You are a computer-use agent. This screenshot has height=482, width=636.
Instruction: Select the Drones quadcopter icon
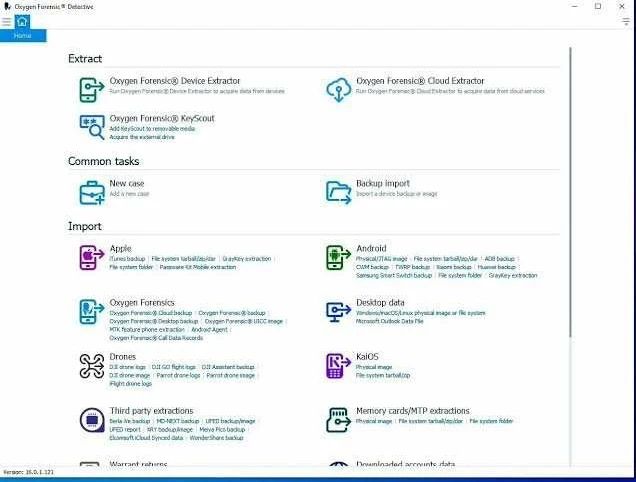coord(92,366)
